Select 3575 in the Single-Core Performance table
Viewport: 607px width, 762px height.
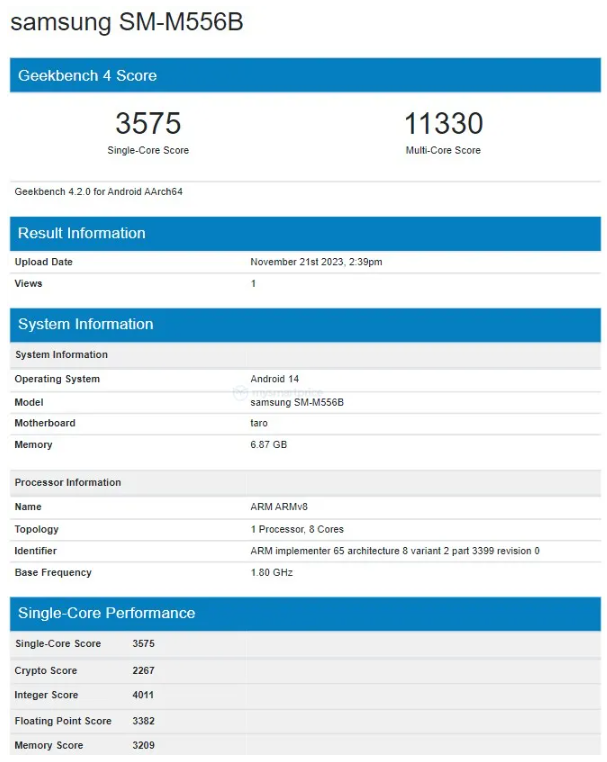tap(143, 644)
